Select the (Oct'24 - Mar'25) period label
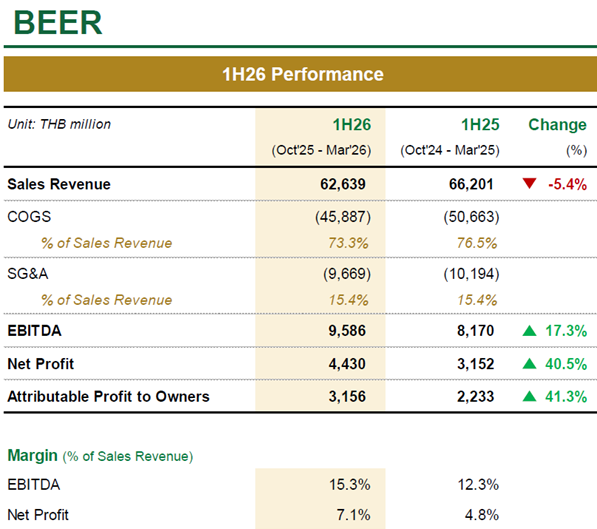This screenshot has width=597, height=529. (450, 150)
